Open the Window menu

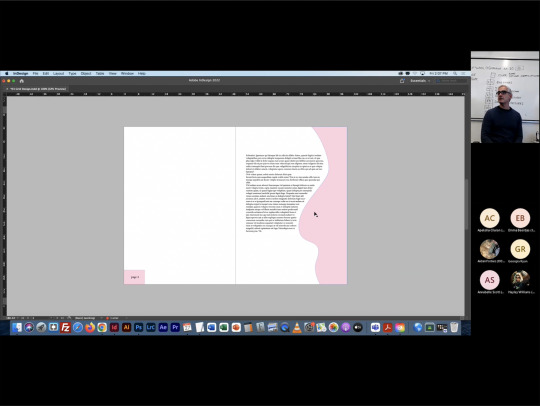[x=127, y=73]
